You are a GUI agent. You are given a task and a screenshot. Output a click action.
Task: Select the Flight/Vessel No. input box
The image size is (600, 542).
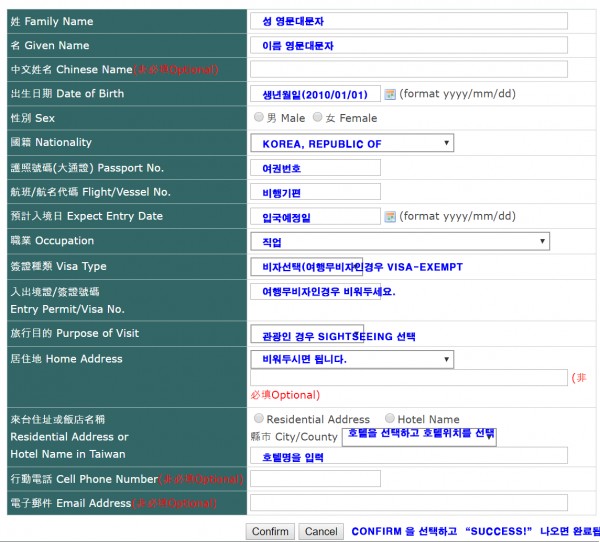tap(315, 192)
